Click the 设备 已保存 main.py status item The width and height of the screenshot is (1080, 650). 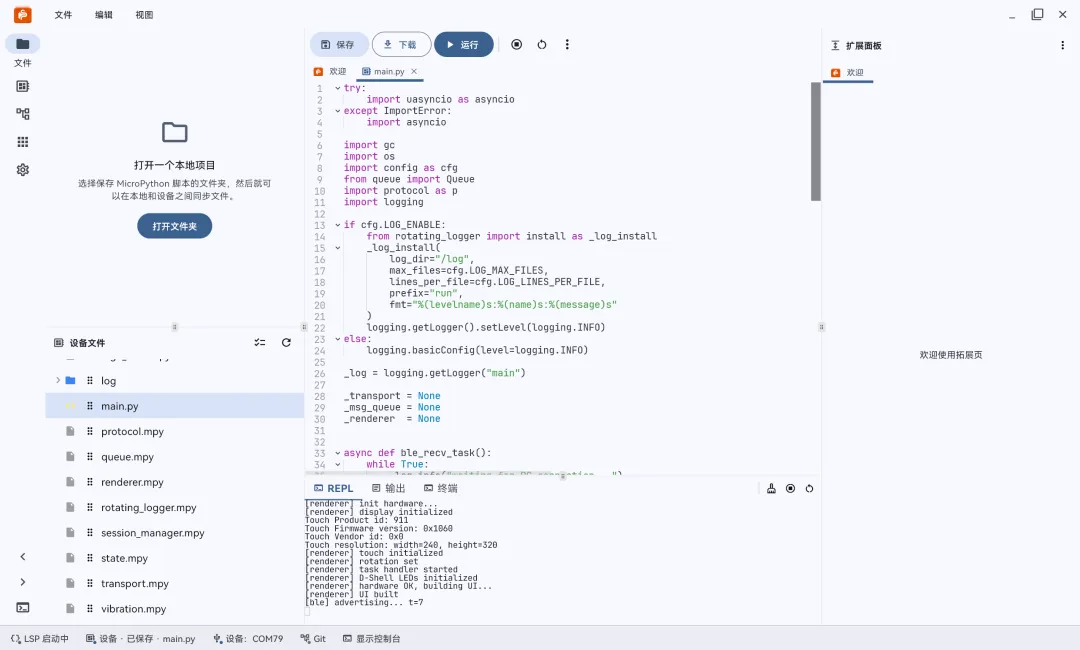141,638
